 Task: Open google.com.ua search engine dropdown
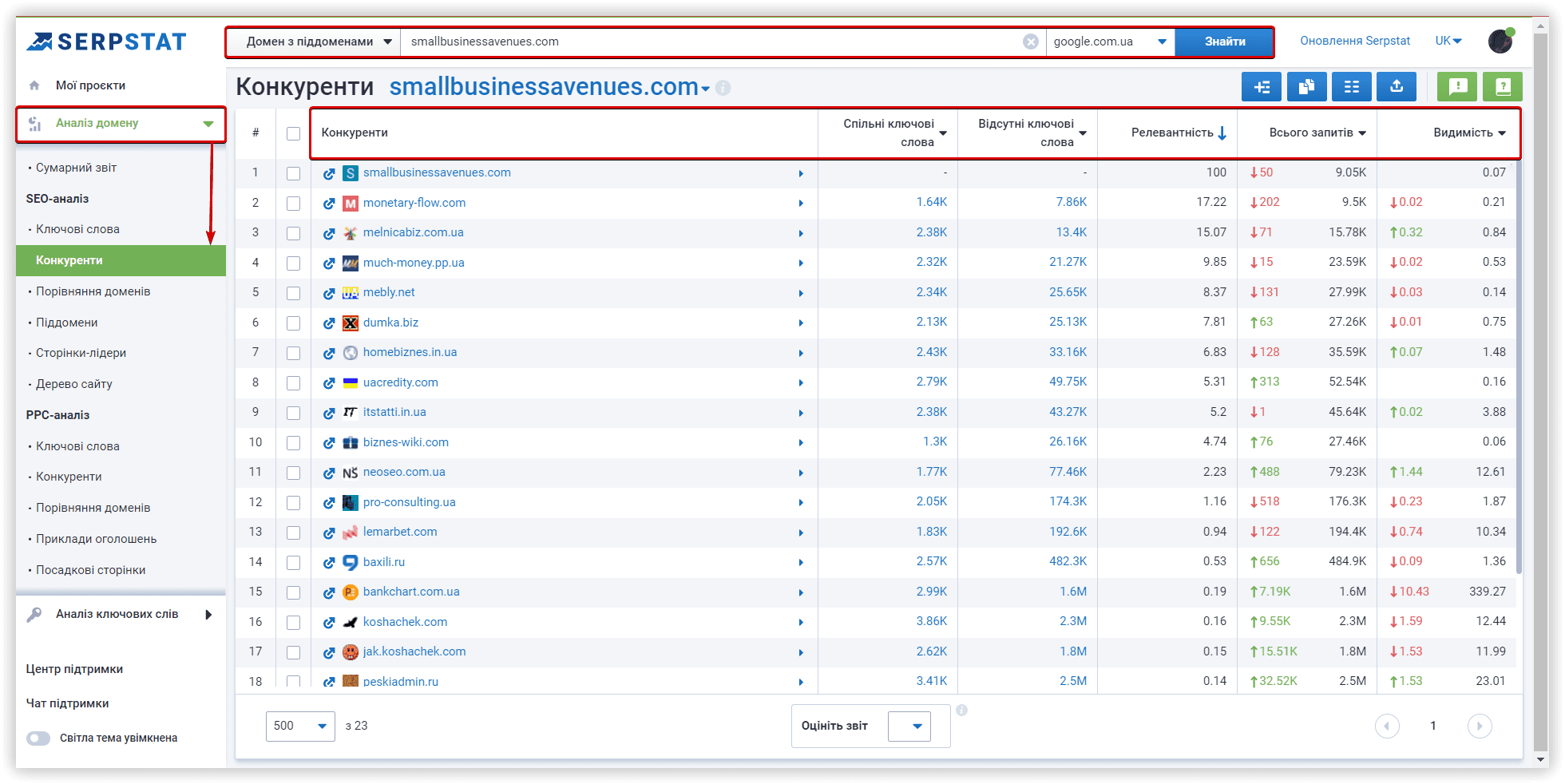(1110, 42)
